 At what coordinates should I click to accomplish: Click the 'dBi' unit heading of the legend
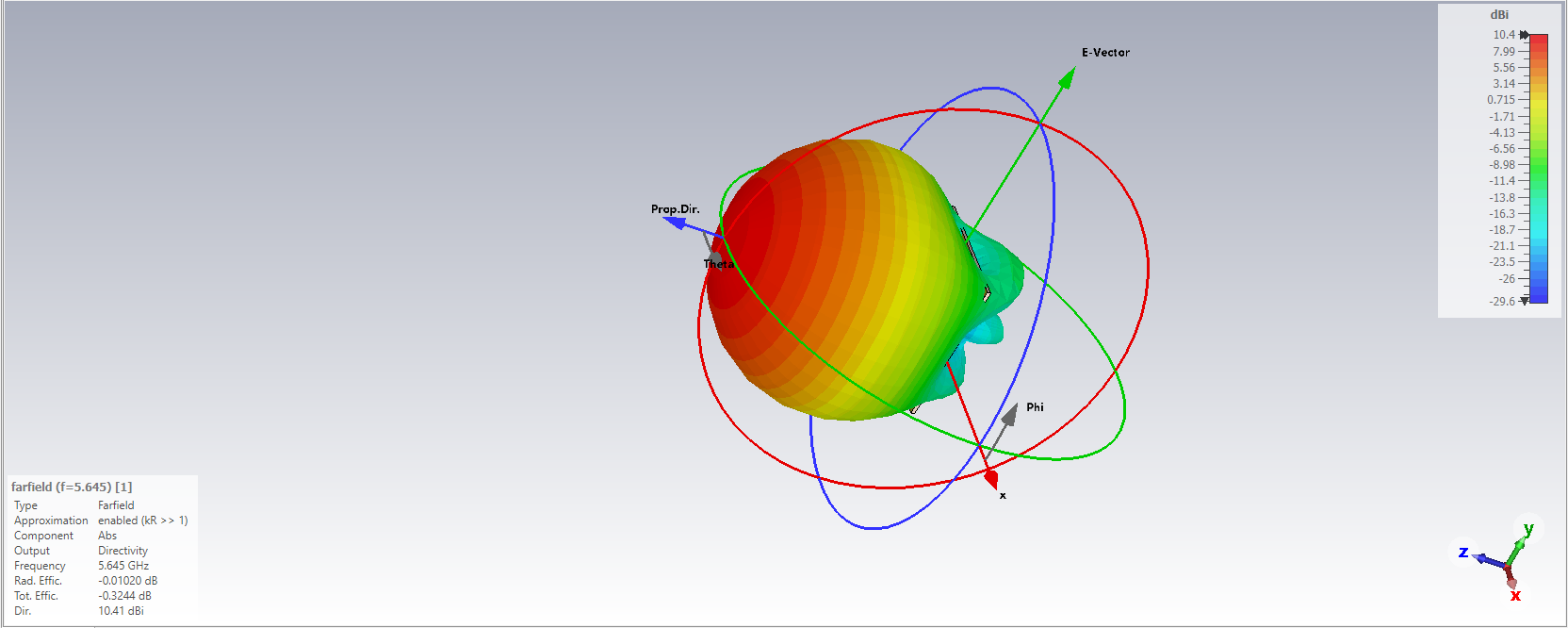(x=1499, y=15)
